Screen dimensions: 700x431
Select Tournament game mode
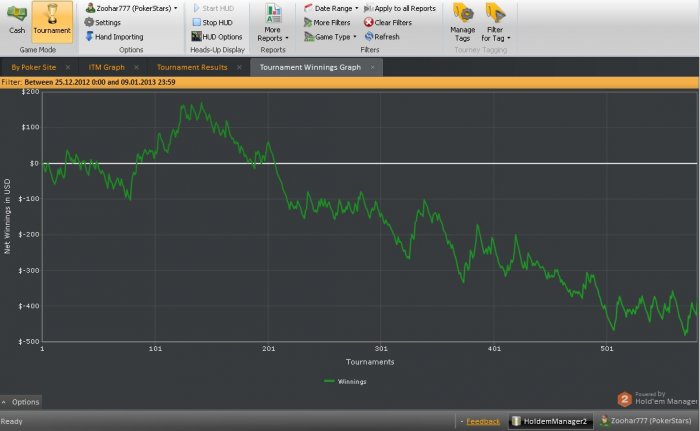tap(52, 18)
